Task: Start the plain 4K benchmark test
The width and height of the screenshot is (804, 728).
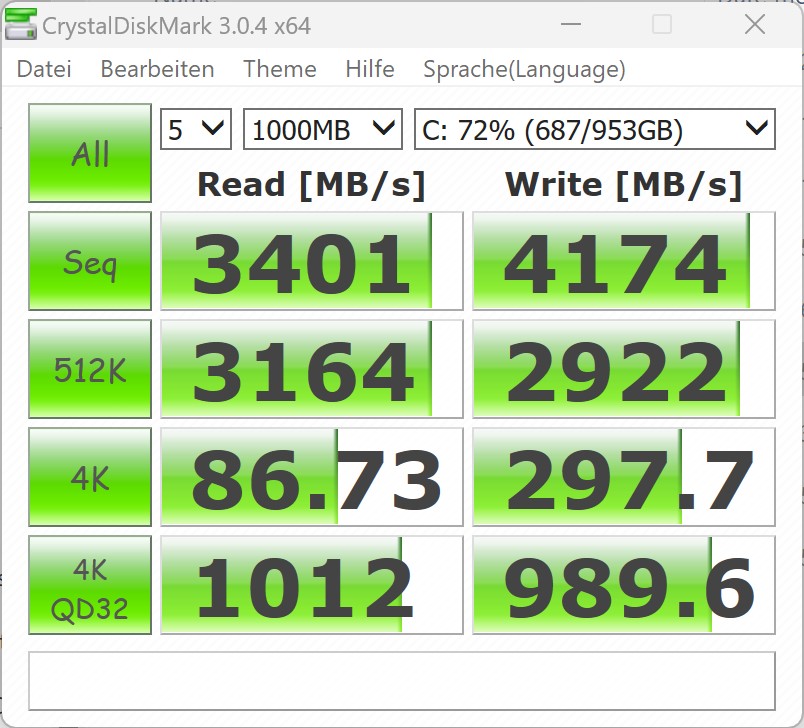Action: [90, 477]
